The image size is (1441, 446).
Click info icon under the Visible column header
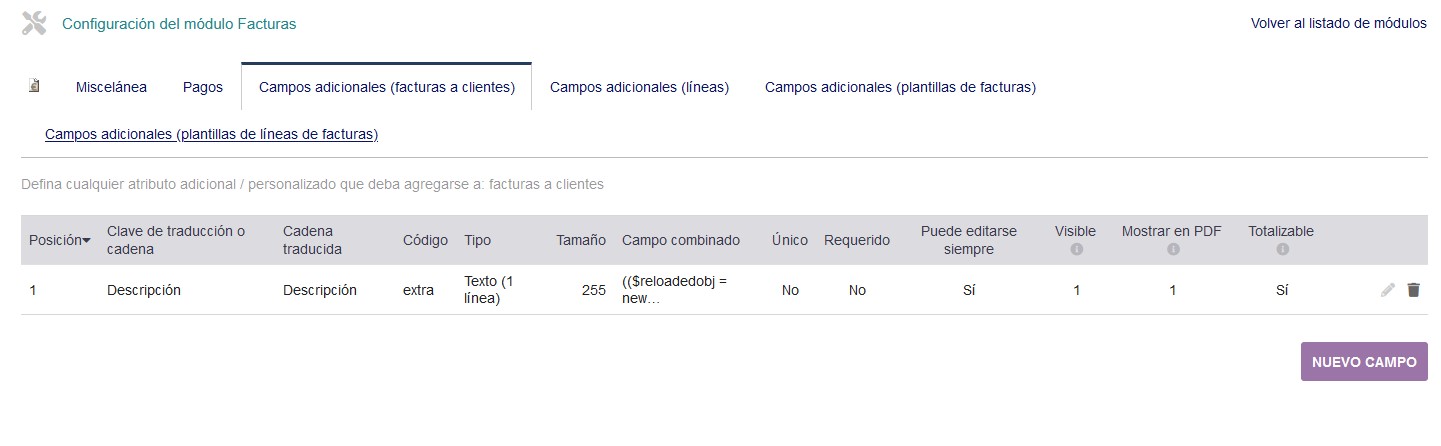(x=1076, y=249)
